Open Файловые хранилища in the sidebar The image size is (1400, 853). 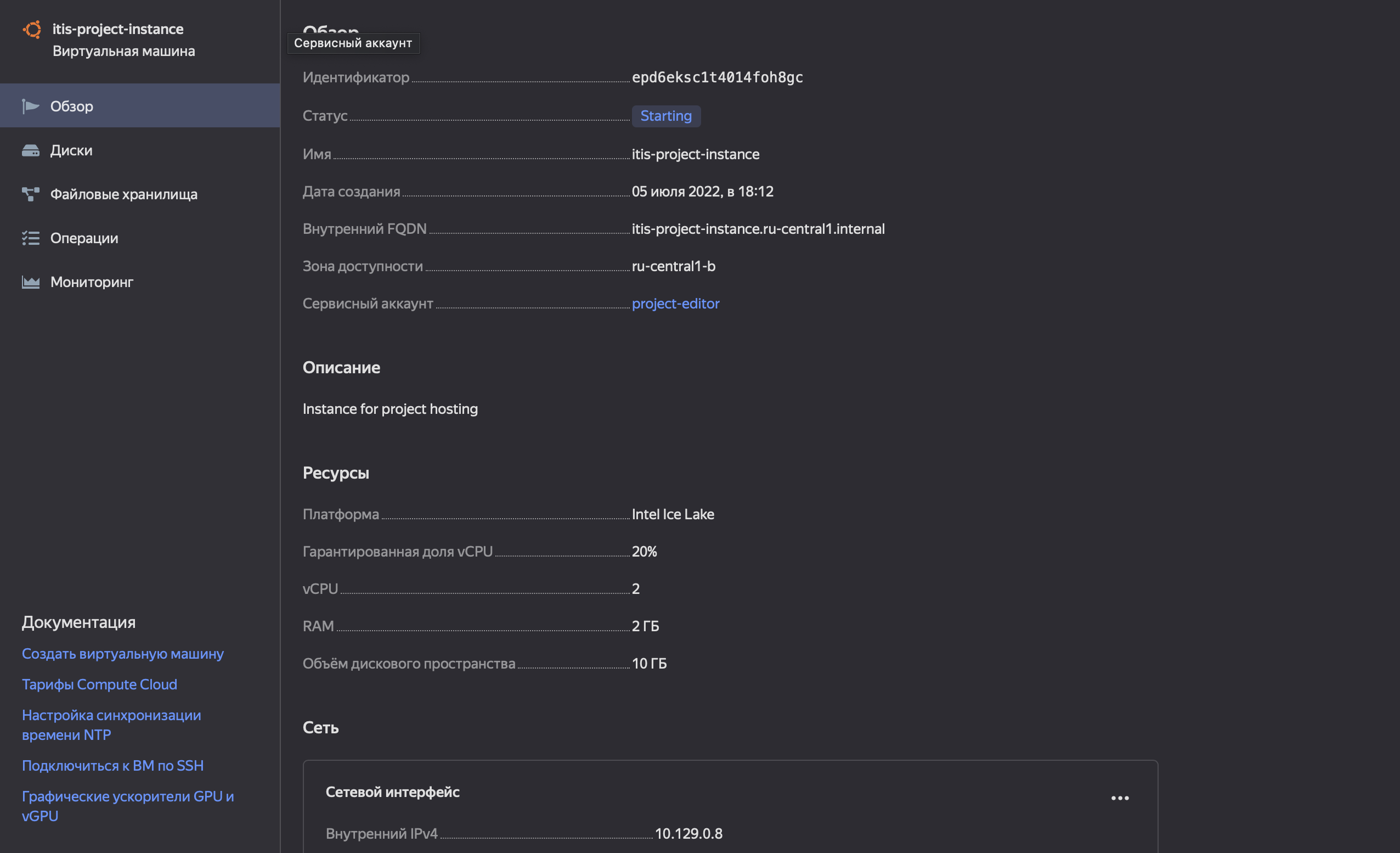140,194
